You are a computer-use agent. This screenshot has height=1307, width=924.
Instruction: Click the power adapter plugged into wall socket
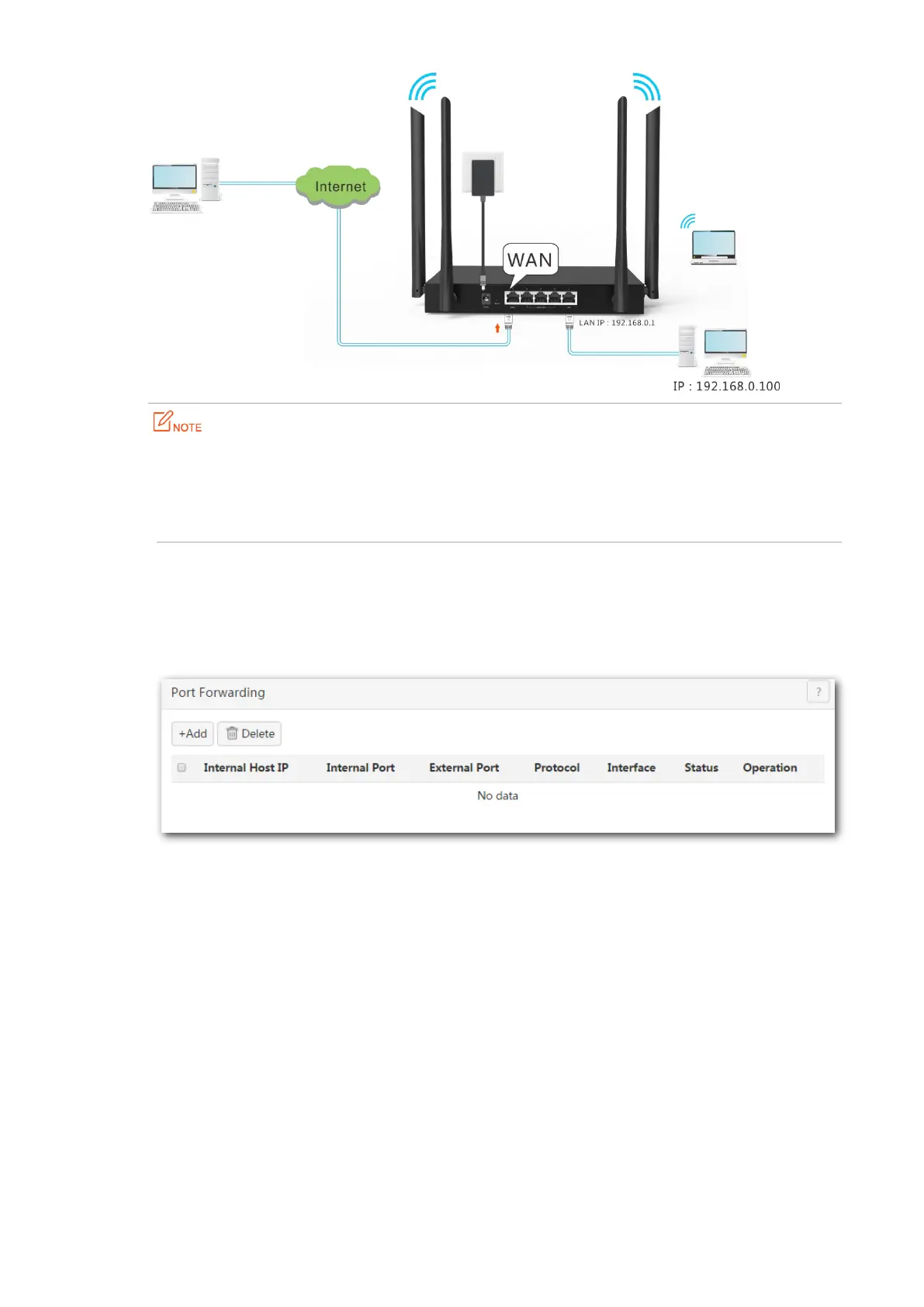[483, 179]
